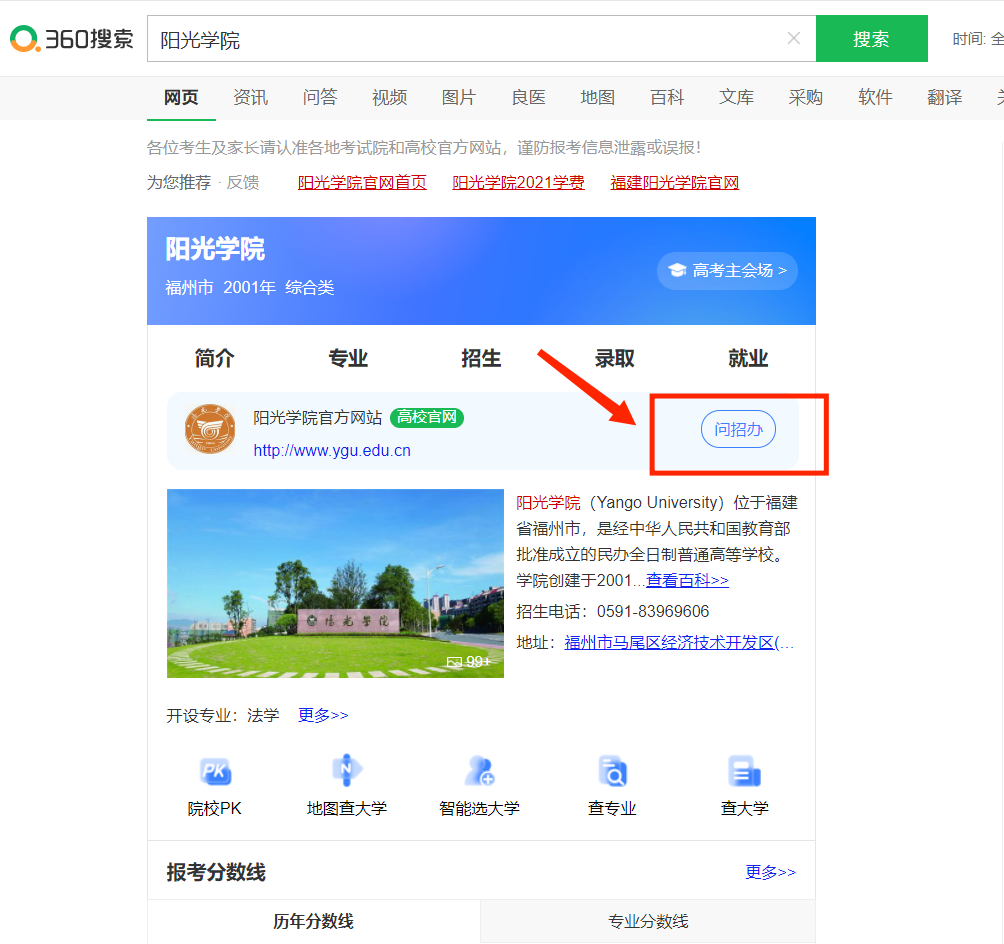Screen dimensions: 1004x944
Task: Focus the search input field
Action: [470, 39]
